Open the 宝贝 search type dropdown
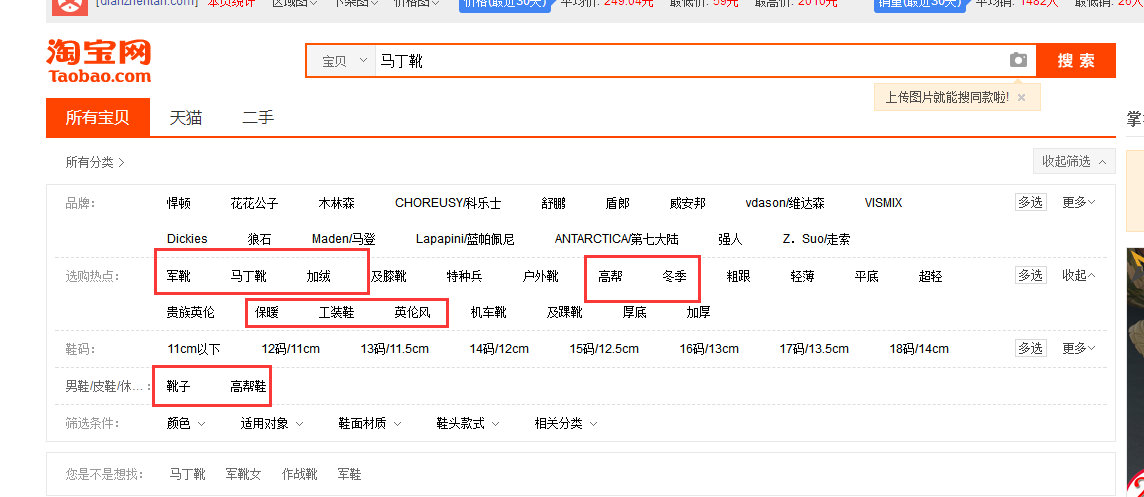The width and height of the screenshot is (1144, 497). 343,61
